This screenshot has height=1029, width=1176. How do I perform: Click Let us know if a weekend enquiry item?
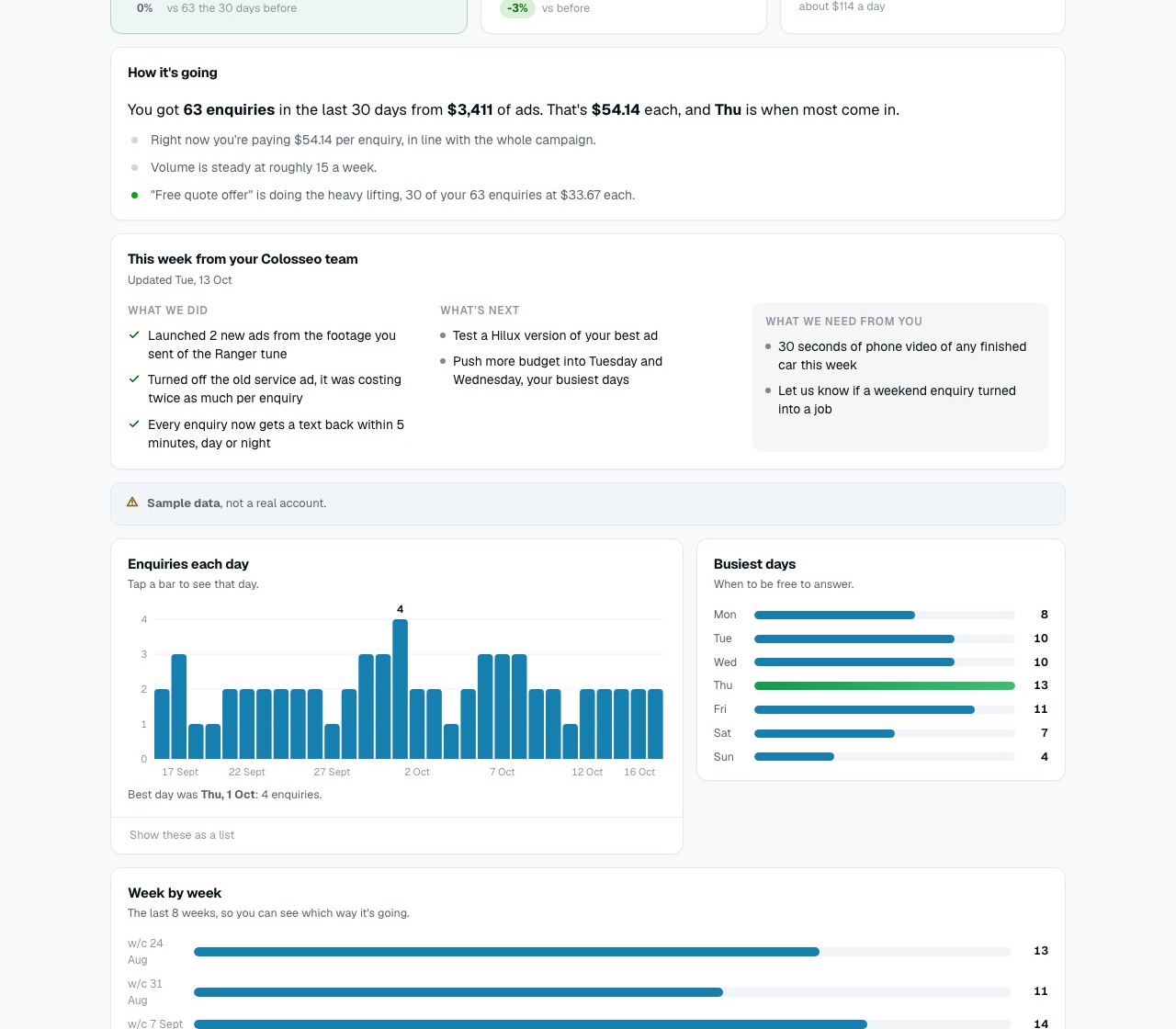897,400
